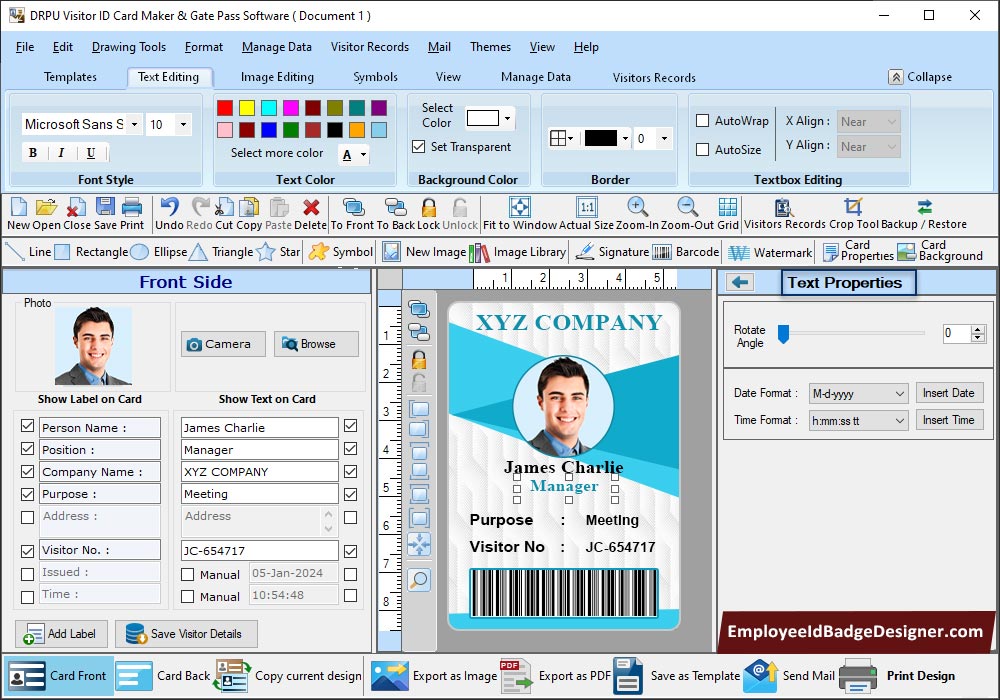
Task: Uncheck the Position label checkbox
Action: pos(27,449)
